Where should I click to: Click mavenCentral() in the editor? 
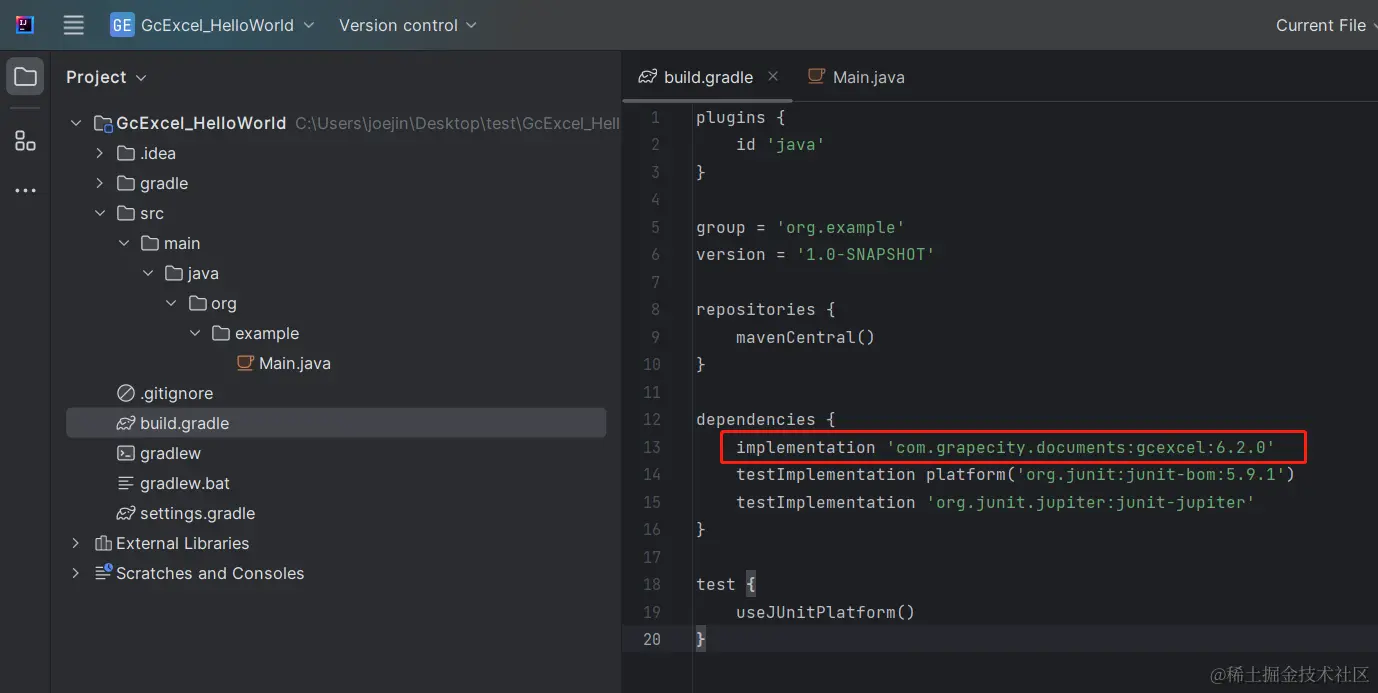[805, 337]
